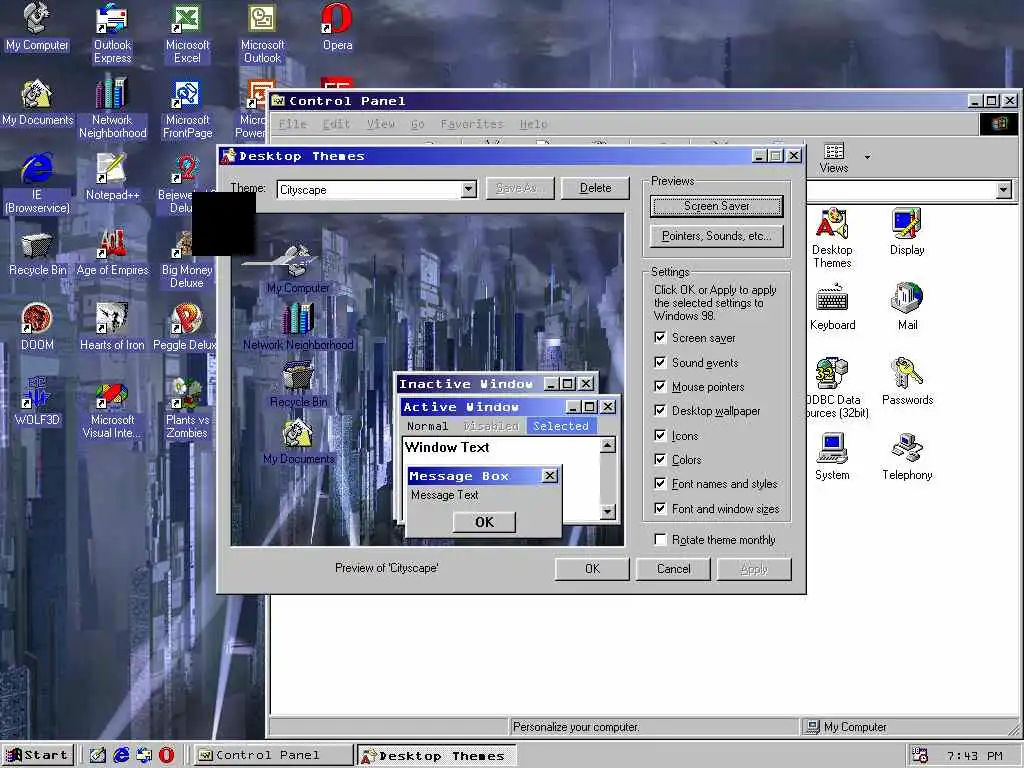Open the Start menu
The width and height of the screenshot is (1024, 768).
coord(38,755)
